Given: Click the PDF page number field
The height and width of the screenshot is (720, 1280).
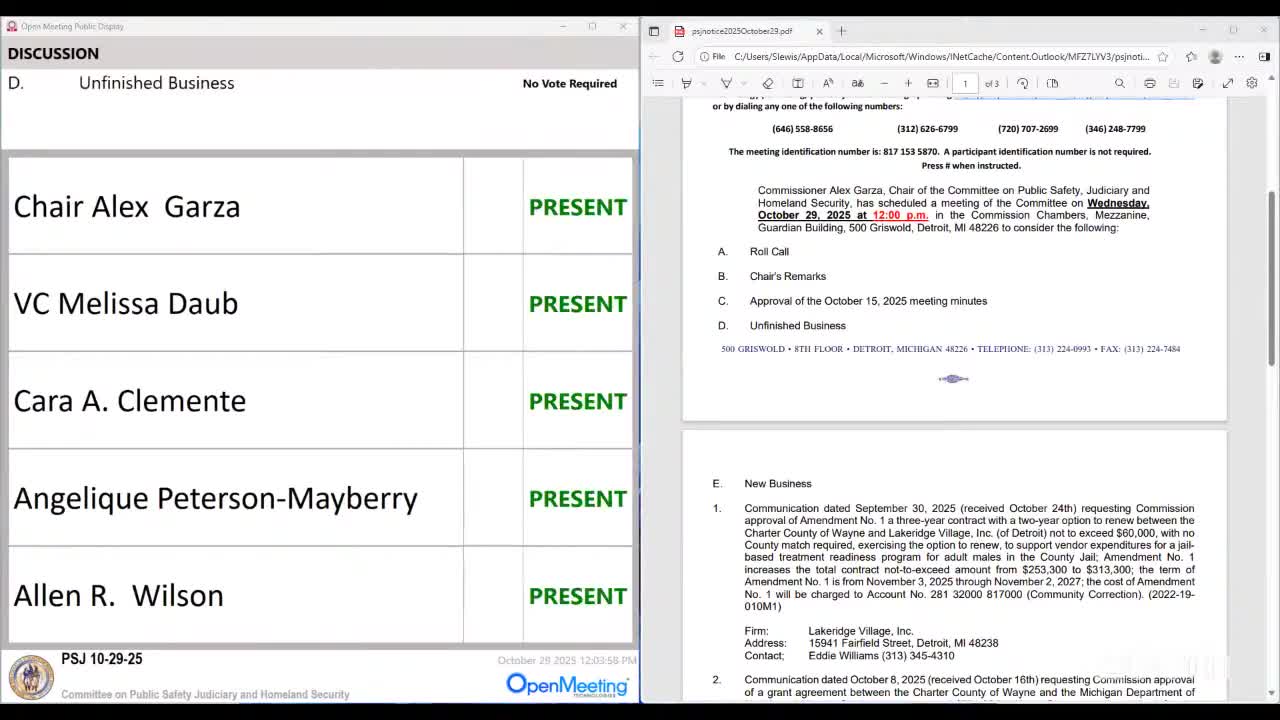Looking at the screenshot, I should 965,83.
